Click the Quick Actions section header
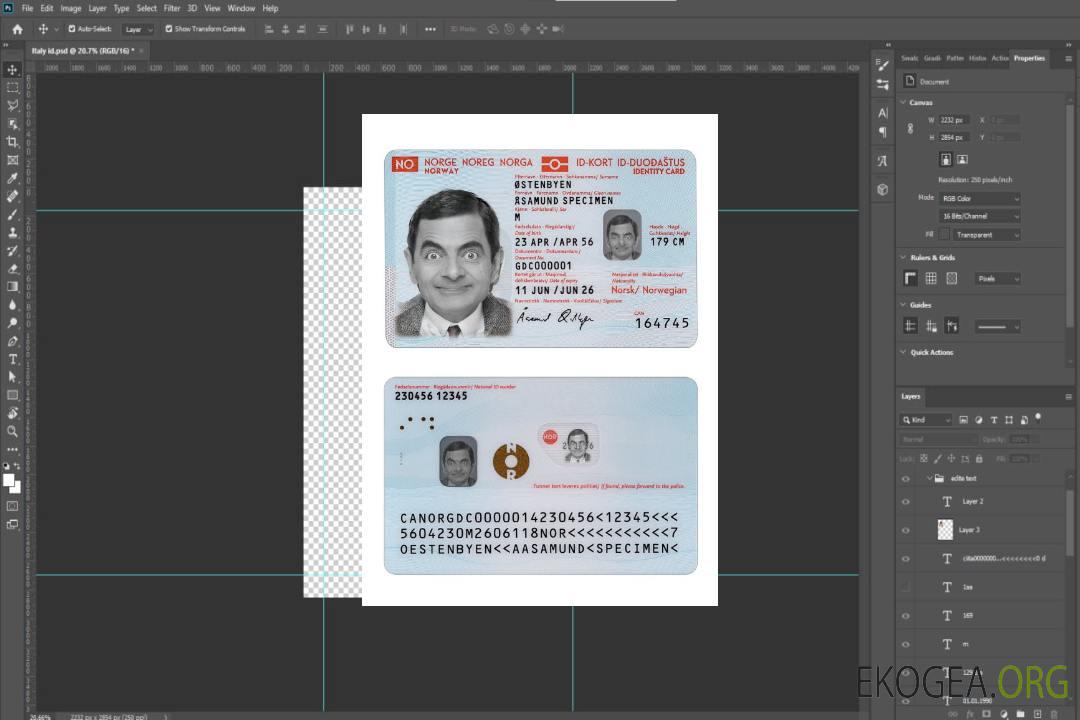This screenshot has width=1080, height=720. [x=931, y=352]
